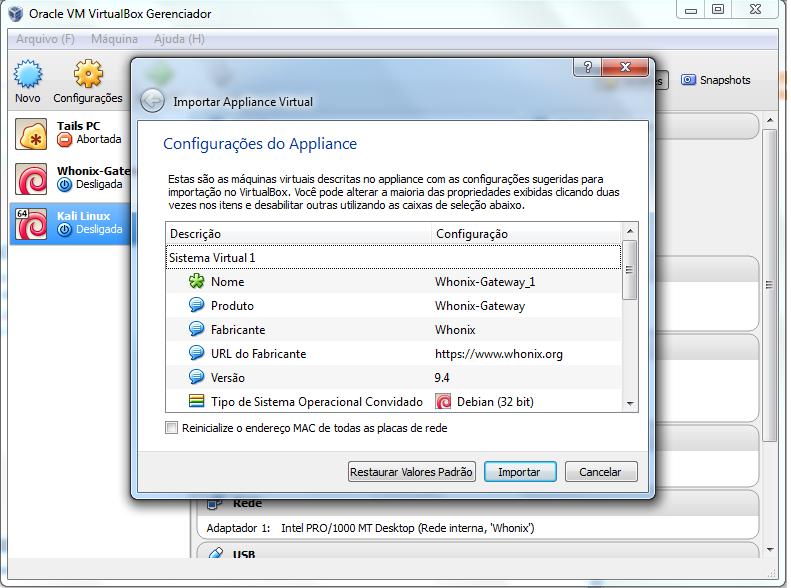Open the Arquivo menu
Screen dimensions: 791x588
pos(46,39)
